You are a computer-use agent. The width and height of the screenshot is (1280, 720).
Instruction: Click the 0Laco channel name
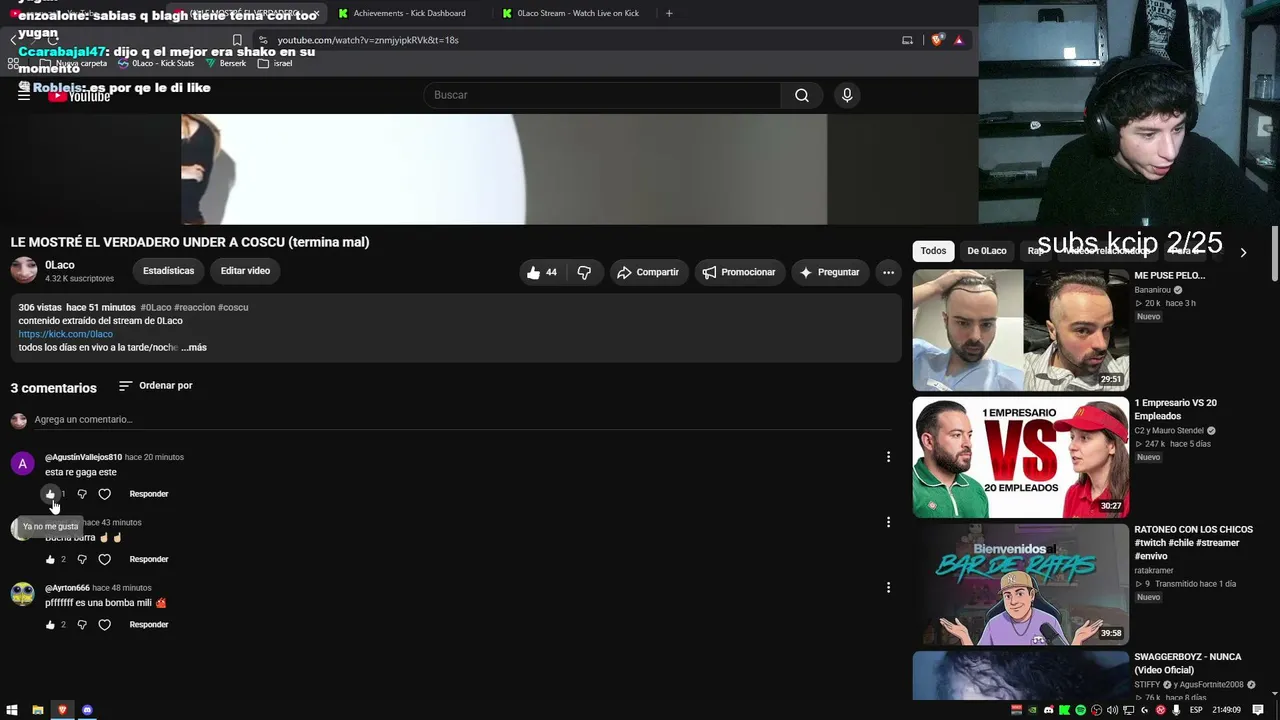[x=60, y=265]
